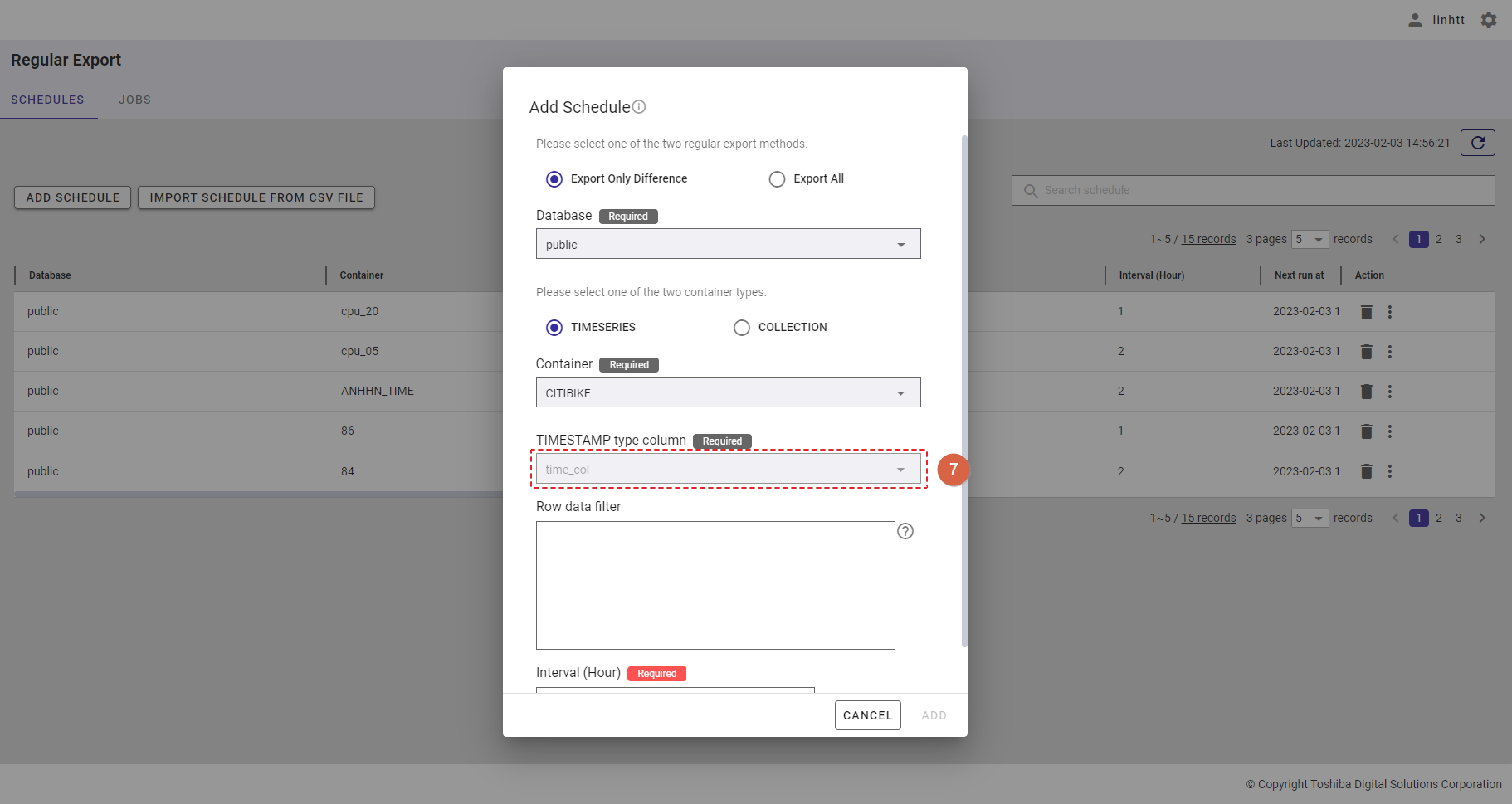Click the ADD button in dialog

pyautogui.click(x=934, y=715)
